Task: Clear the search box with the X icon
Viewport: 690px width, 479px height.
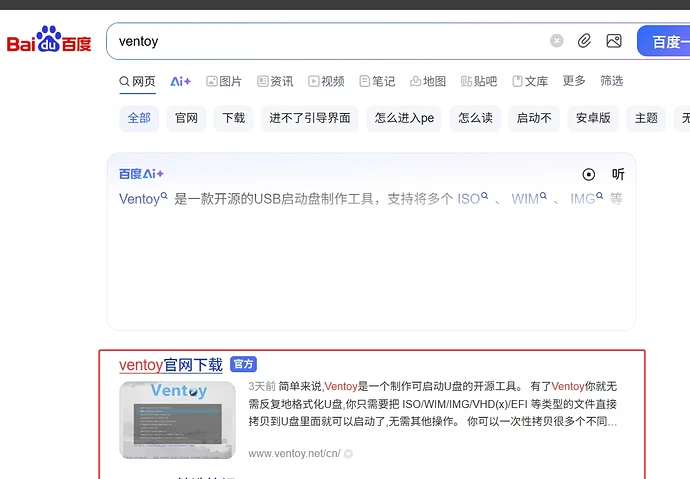Action: [x=557, y=41]
